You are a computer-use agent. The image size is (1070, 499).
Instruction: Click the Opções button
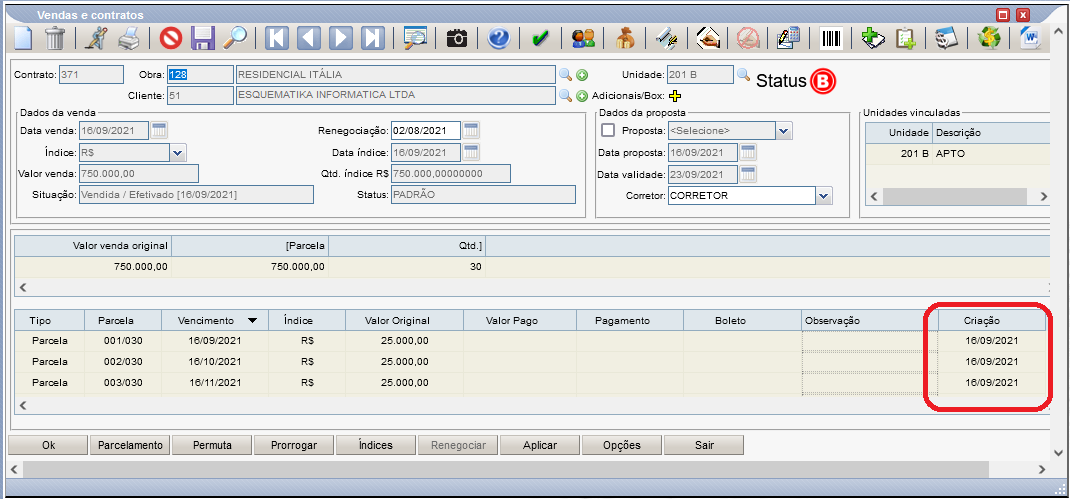(x=622, y=445)
